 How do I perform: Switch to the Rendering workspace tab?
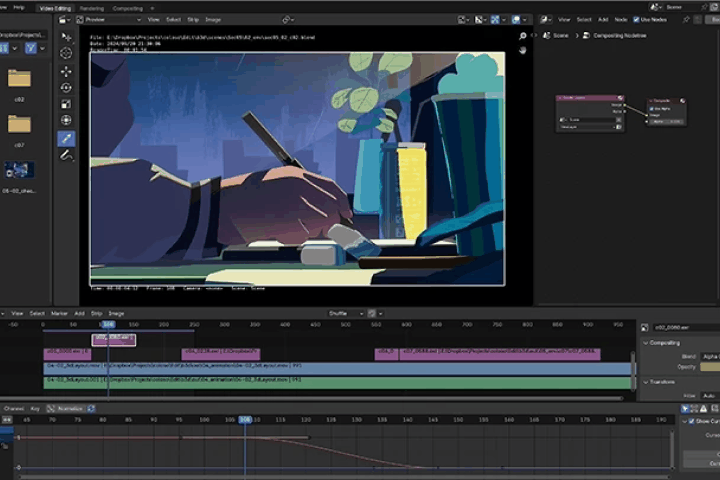click(x=91, y=8)
